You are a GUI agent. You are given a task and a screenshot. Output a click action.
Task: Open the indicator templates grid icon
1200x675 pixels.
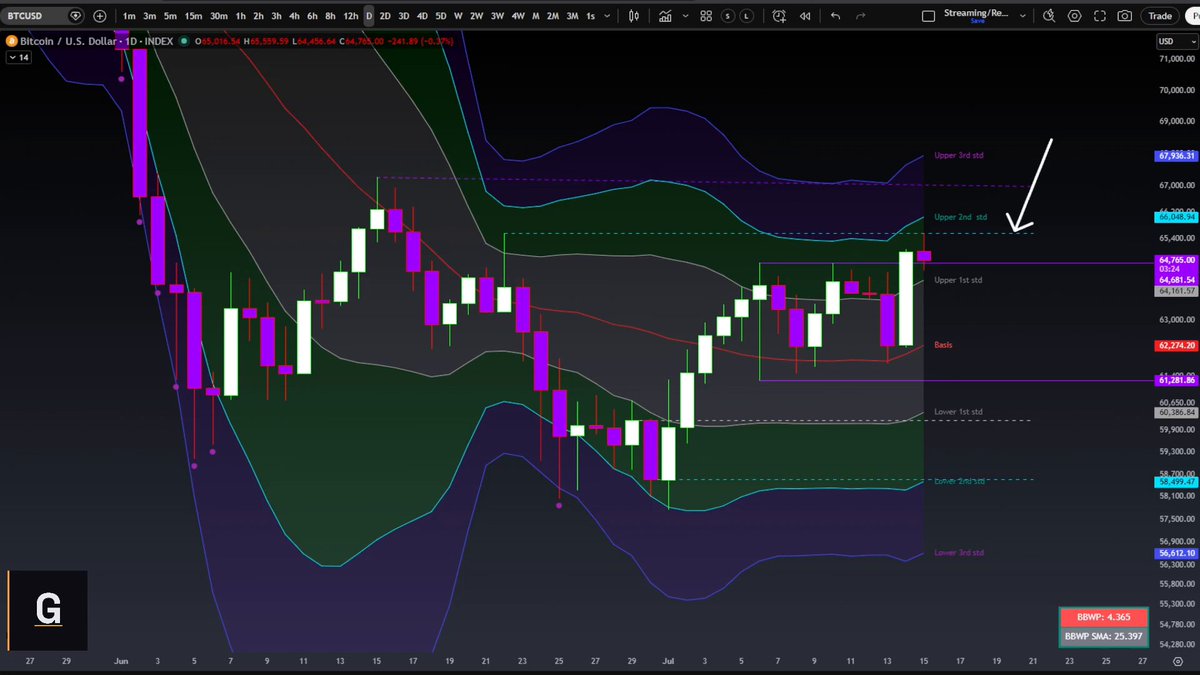(707, 16)
